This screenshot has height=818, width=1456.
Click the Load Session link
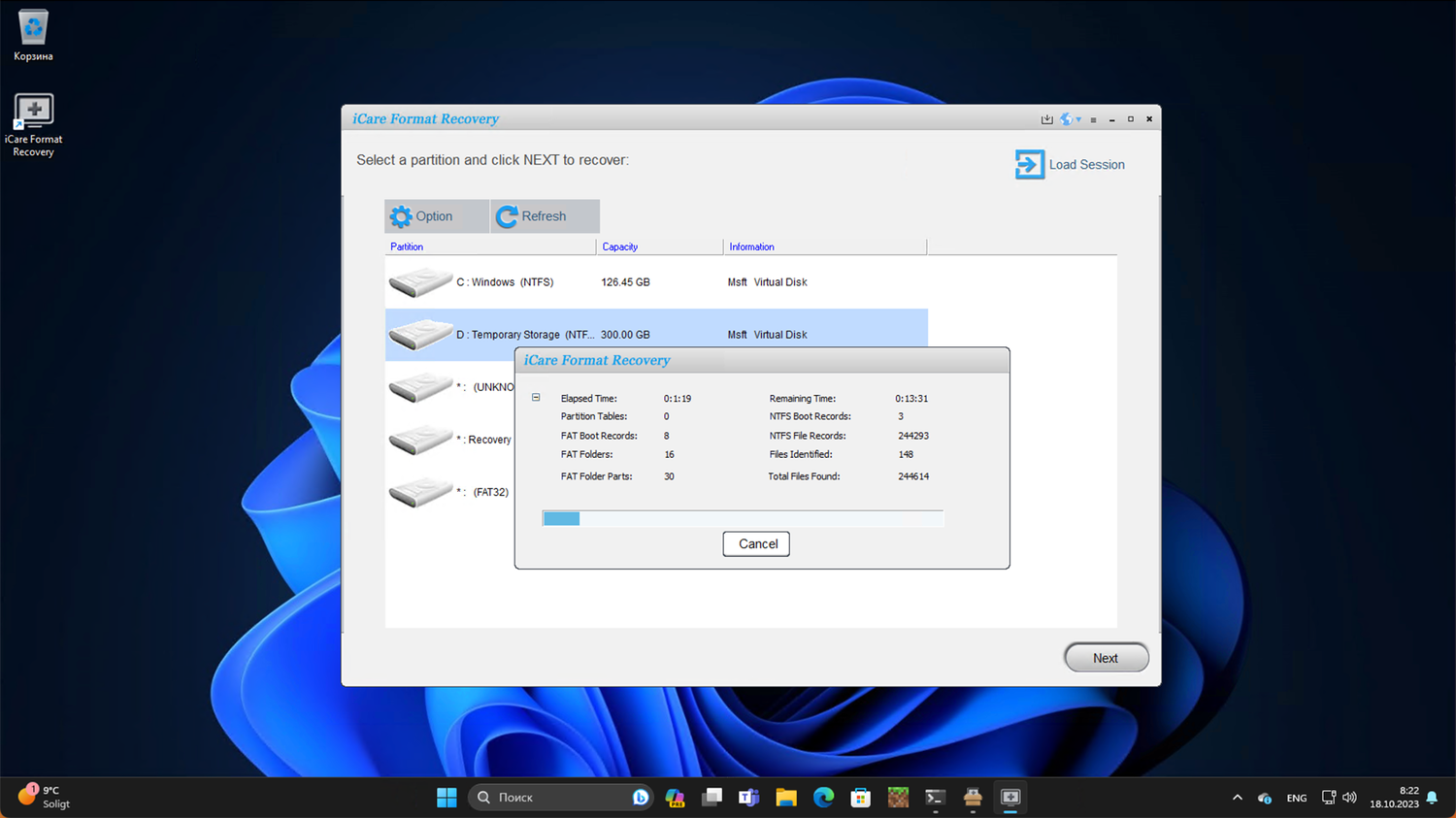click(1086, 165)
